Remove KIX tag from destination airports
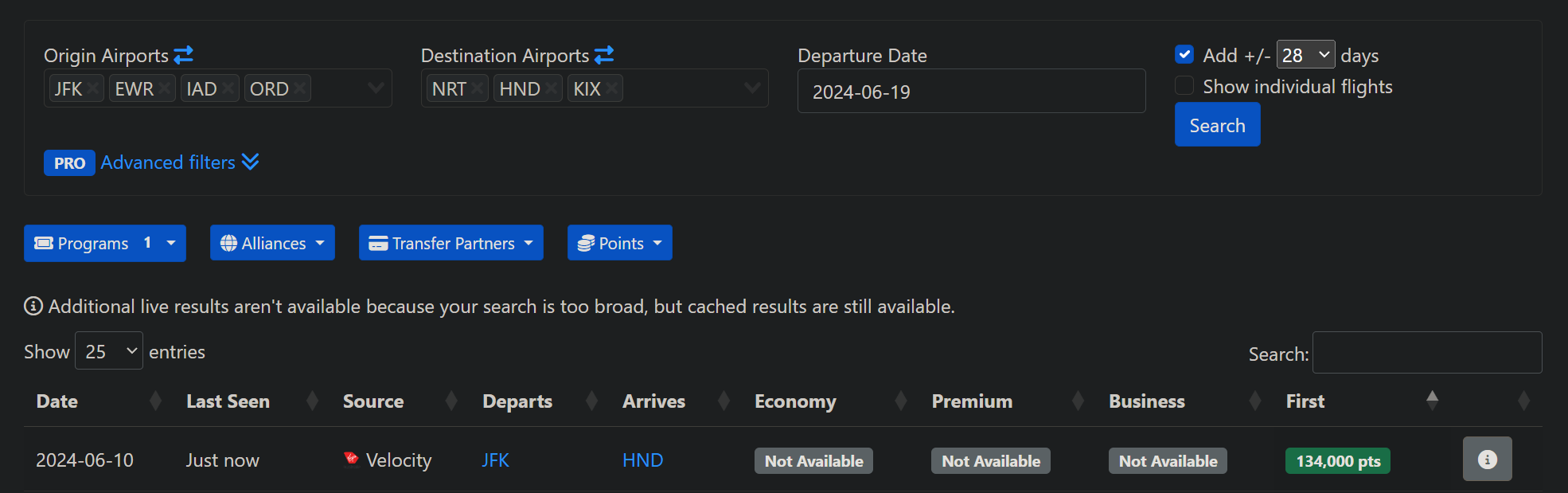Viewport: 1568px width, 493px height. 612,88
